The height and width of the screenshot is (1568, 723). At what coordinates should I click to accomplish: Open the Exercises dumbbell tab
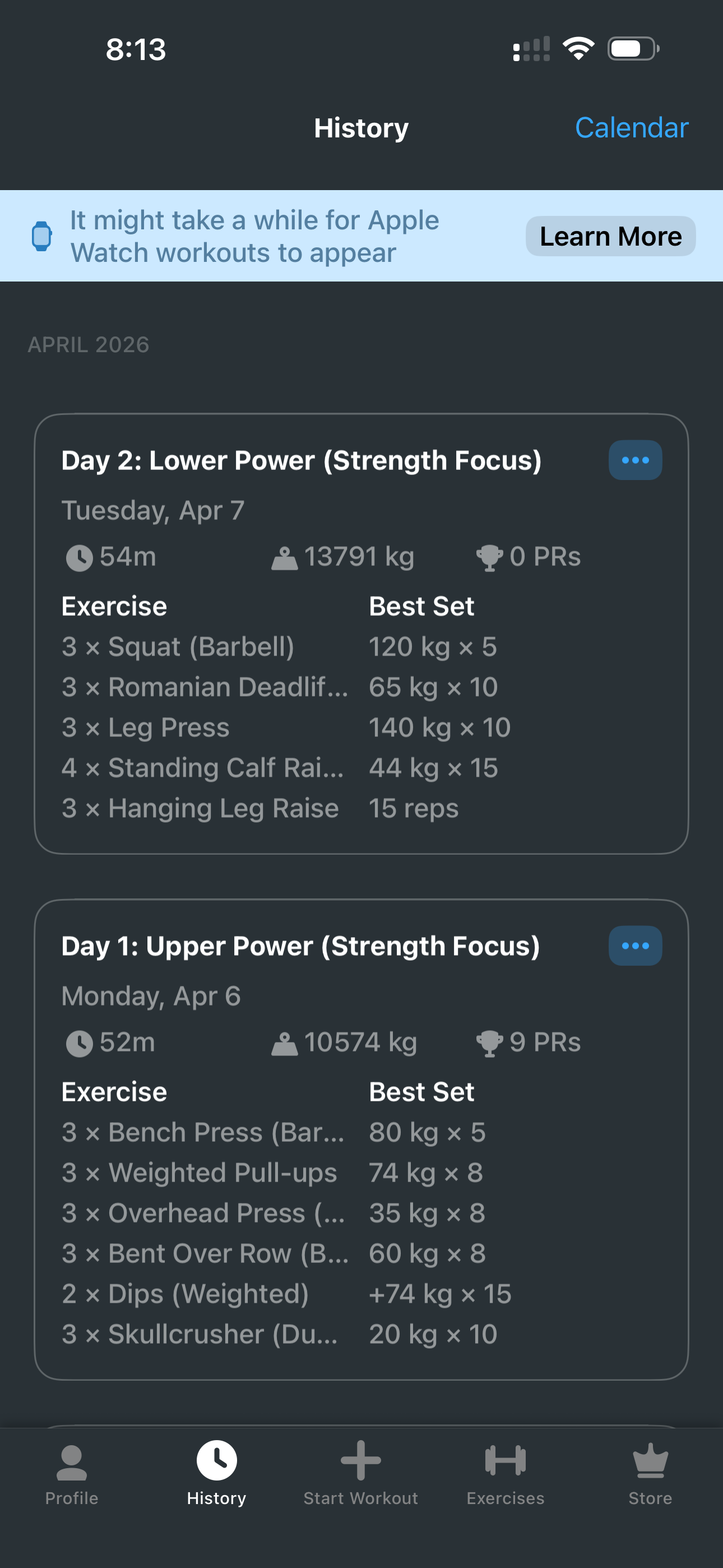(x=505, y=1460)
